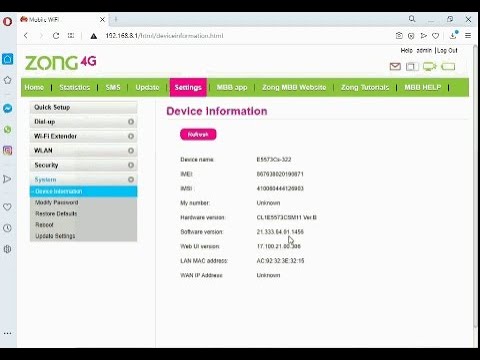Click the device name value E5573Cs-322
480x360 pixels.
tap(274, 160)
